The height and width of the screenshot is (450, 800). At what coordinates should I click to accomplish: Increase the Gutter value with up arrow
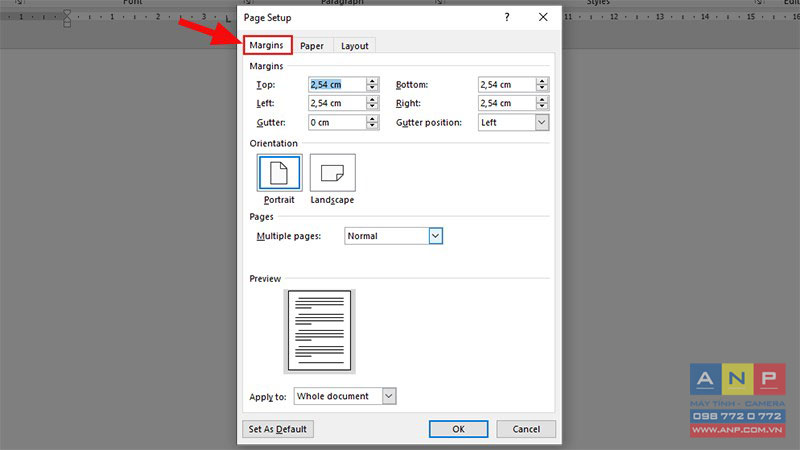click(x=372, y=118)
